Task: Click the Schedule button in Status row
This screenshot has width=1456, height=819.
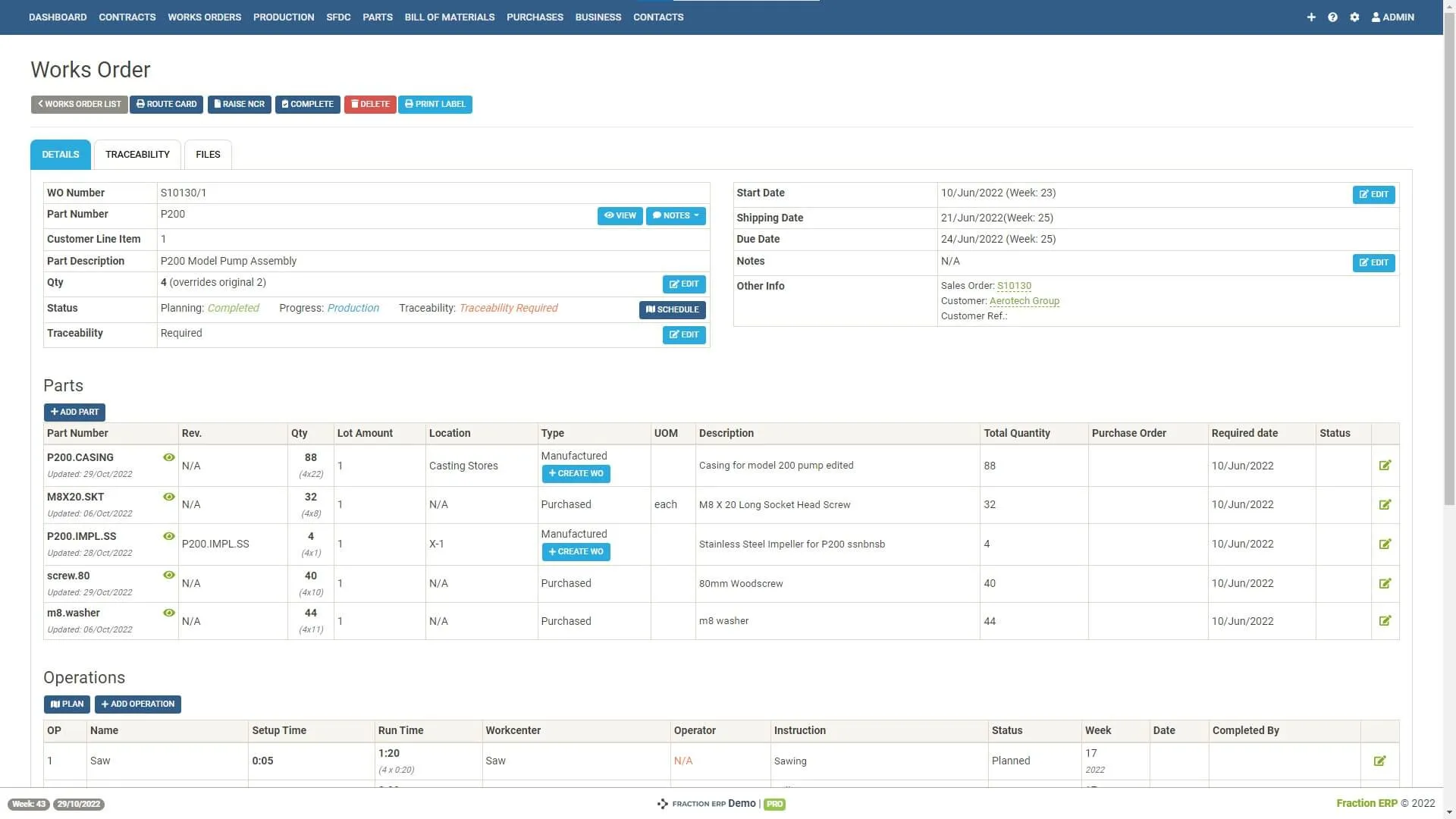Action: click(x=672, y=309)
